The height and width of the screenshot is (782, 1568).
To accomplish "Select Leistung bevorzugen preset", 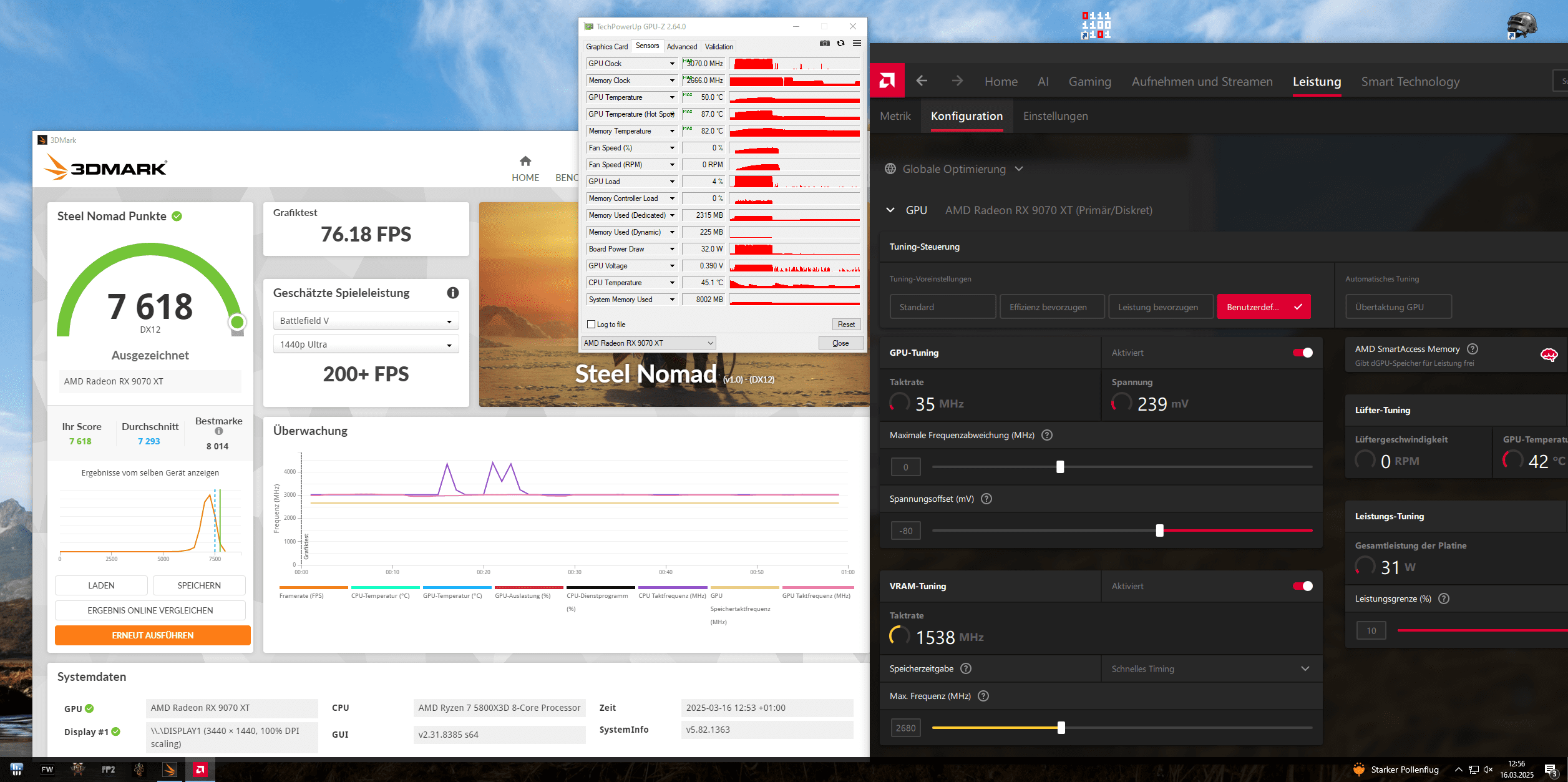I will pyautogui.click(x=1161, y=307).
